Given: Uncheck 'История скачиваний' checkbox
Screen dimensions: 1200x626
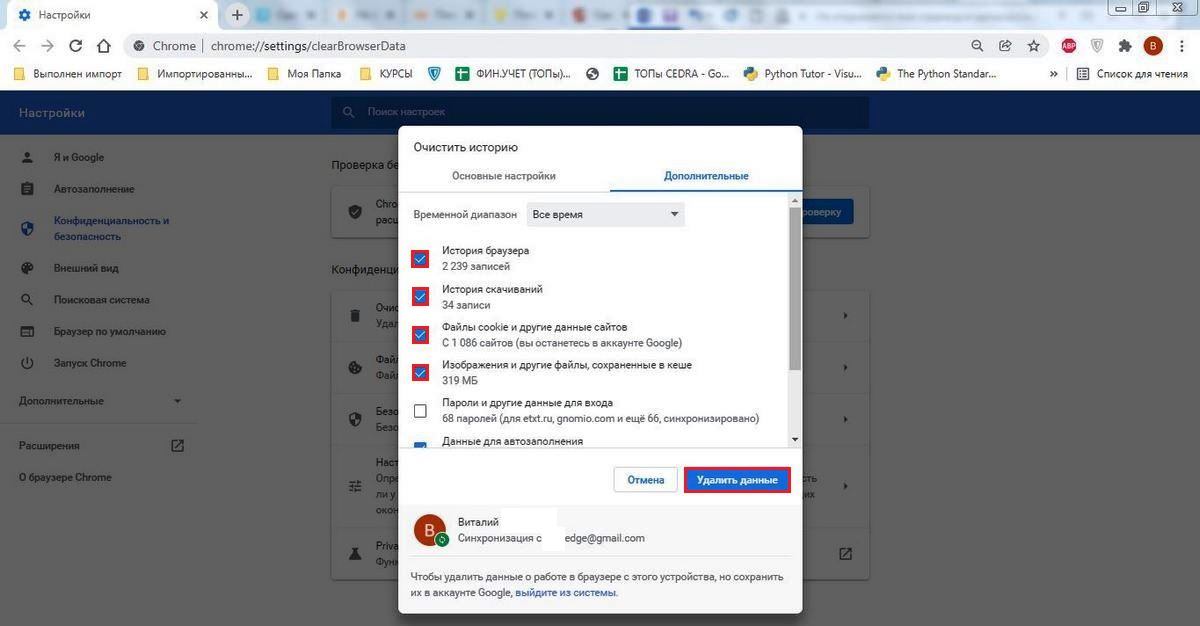Looking at the screenshot, I should (x=420, y=297).
